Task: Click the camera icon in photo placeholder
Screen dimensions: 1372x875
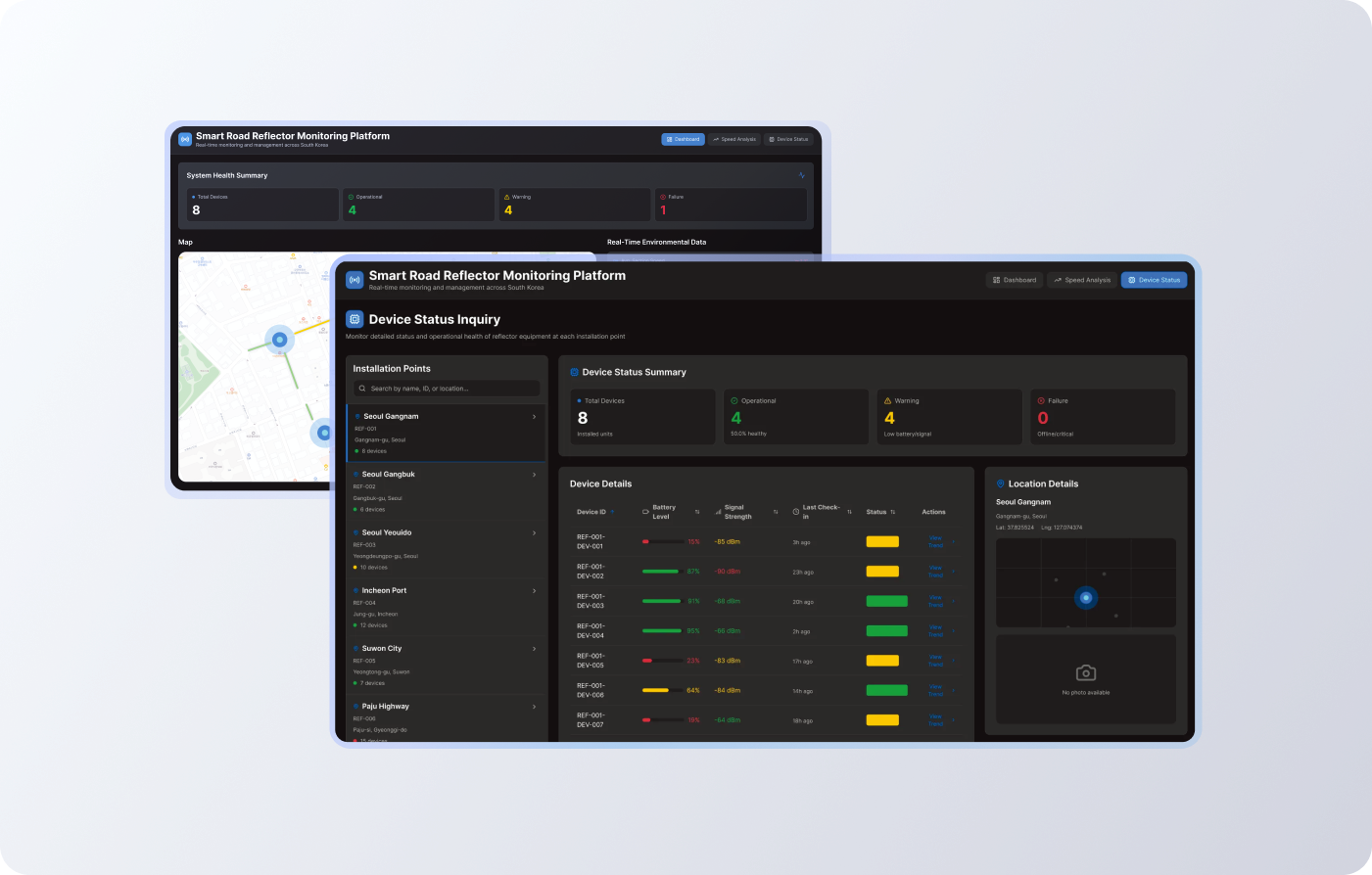Action: (x=1085, y=672)
